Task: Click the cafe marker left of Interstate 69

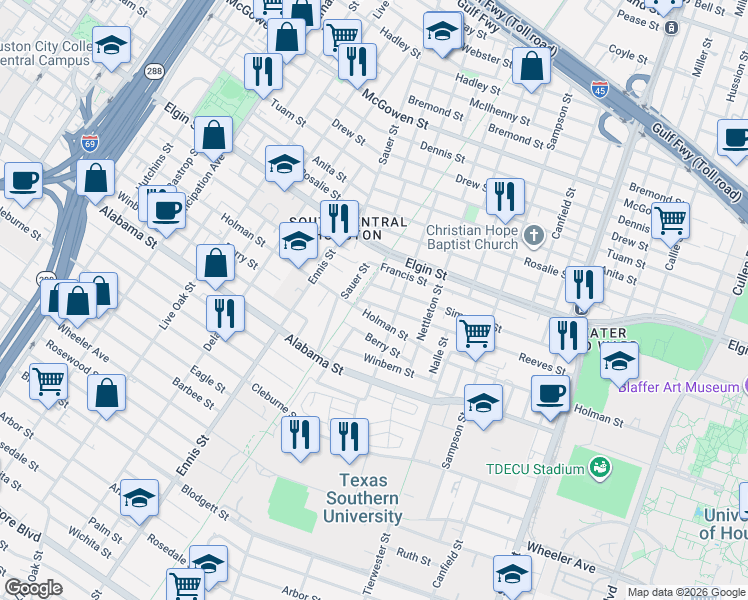Action: click(23, 183)
